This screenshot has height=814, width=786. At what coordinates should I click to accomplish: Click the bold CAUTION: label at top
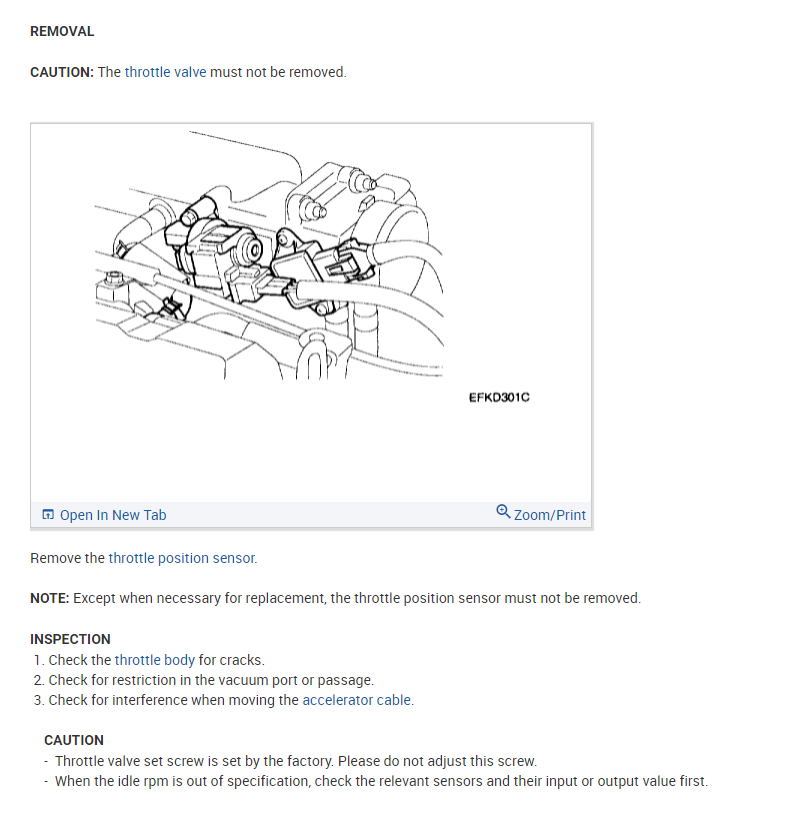(x=62, y=72)
